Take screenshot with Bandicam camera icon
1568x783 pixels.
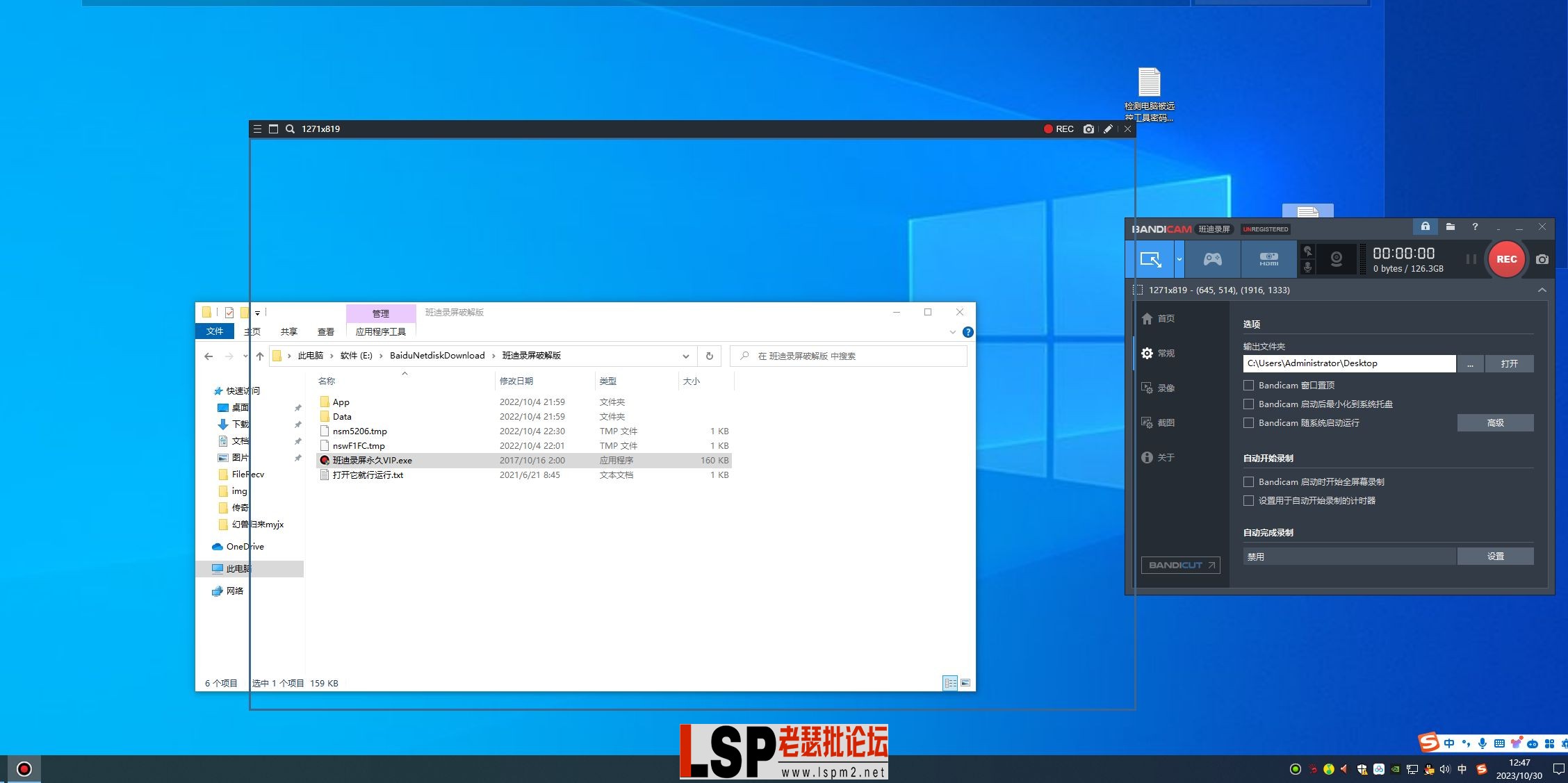[x=1542, y=259]
